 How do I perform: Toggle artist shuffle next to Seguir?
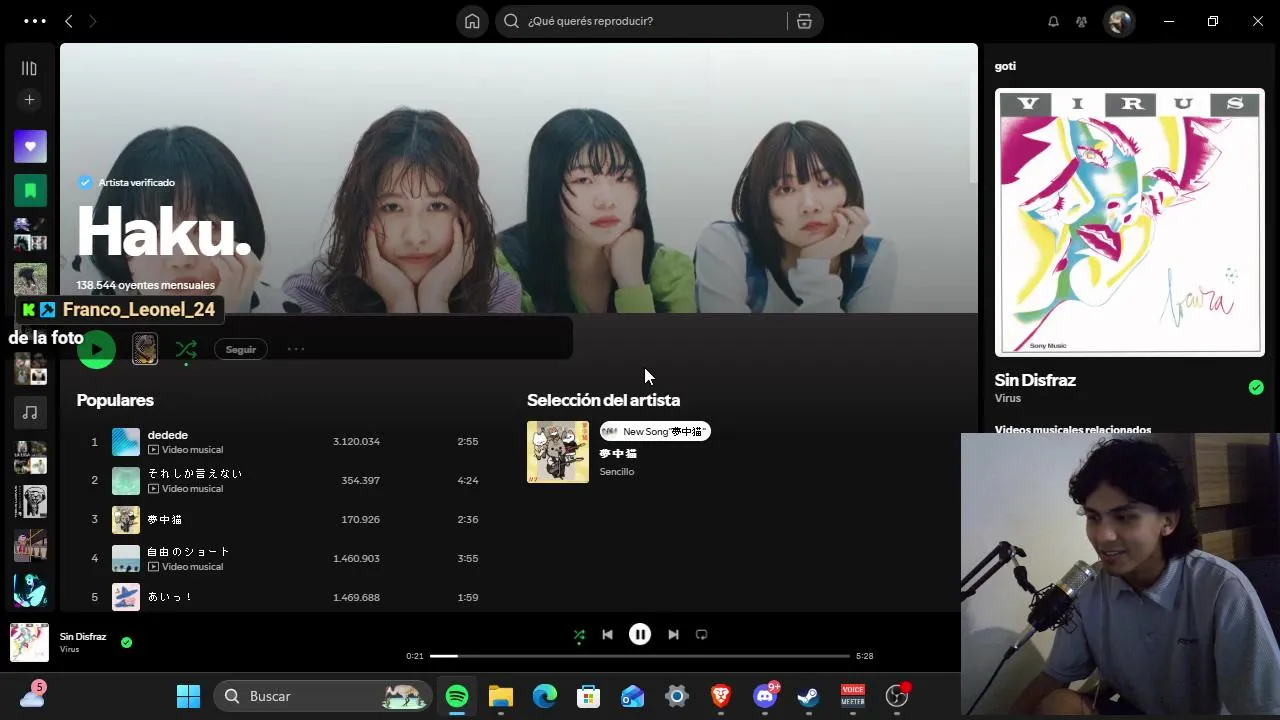pos(186,349)
